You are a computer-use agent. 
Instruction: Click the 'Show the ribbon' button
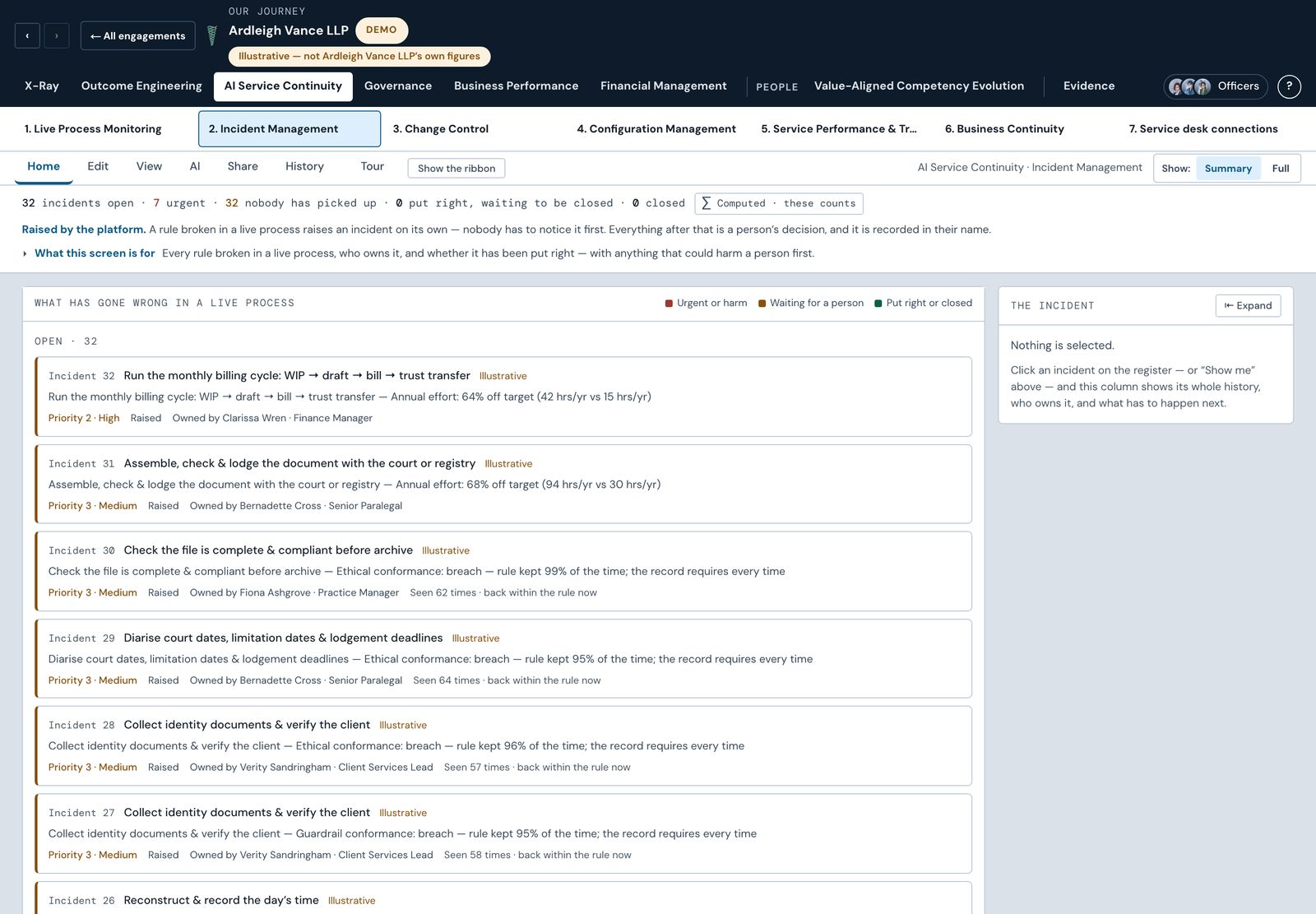pos(456,169)
